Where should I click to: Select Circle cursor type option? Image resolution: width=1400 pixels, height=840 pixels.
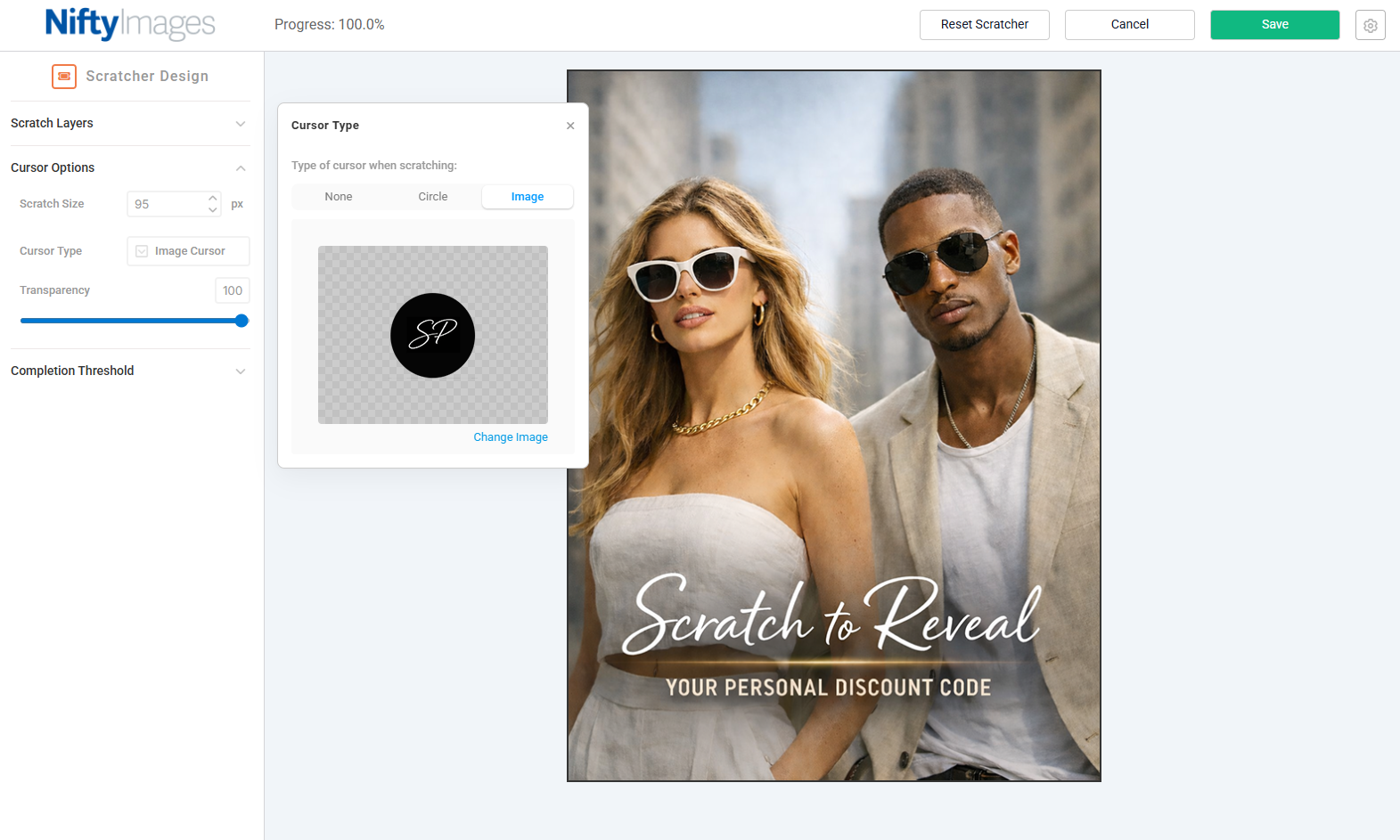[433, 197]
